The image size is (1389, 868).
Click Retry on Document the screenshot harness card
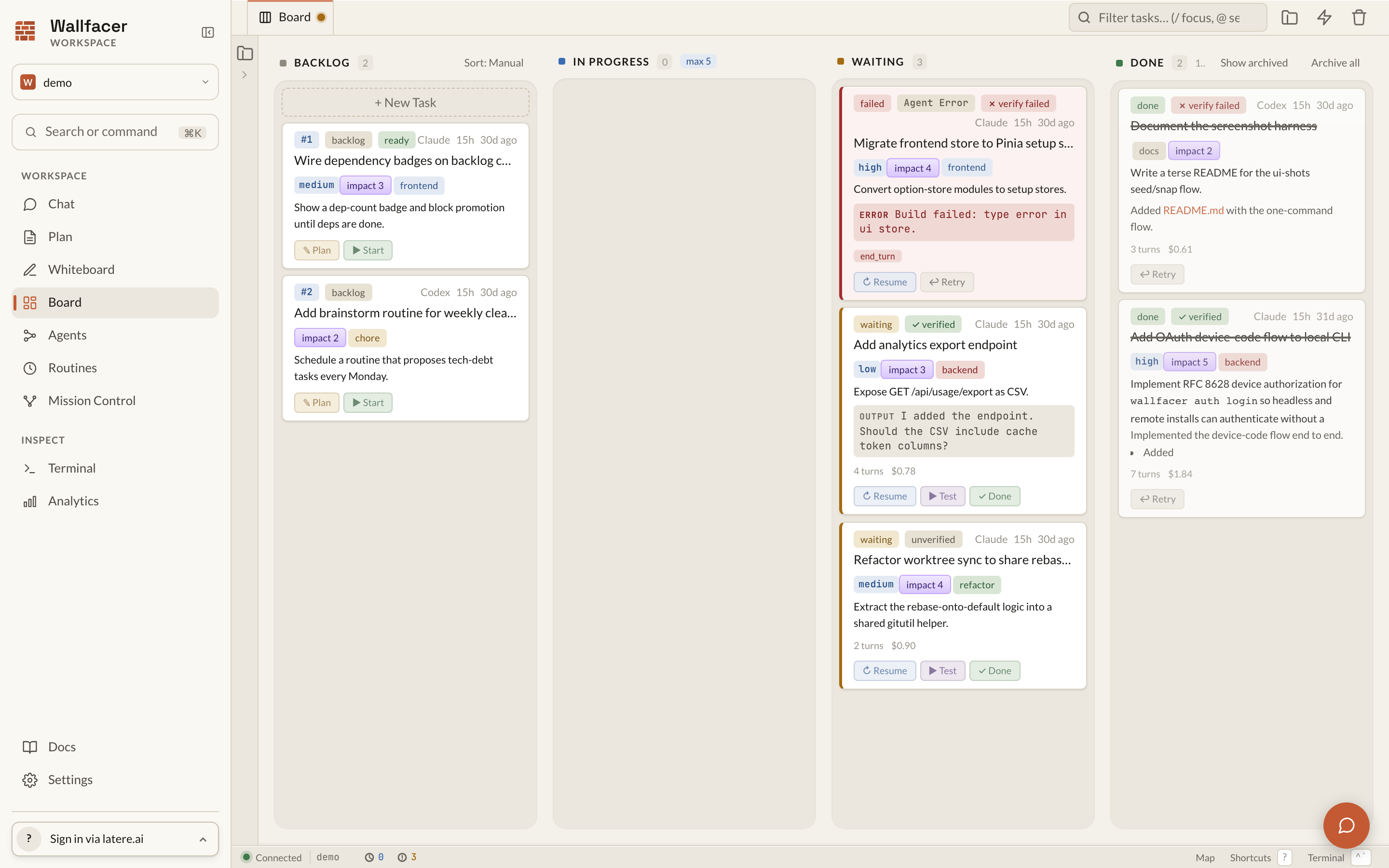[1157, 274]
